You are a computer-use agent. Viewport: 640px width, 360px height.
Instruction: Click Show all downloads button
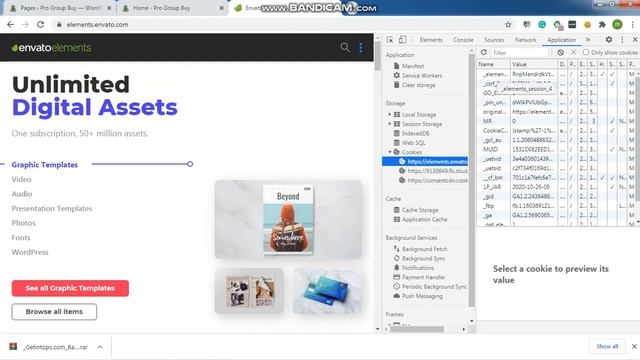pos(607,346)
